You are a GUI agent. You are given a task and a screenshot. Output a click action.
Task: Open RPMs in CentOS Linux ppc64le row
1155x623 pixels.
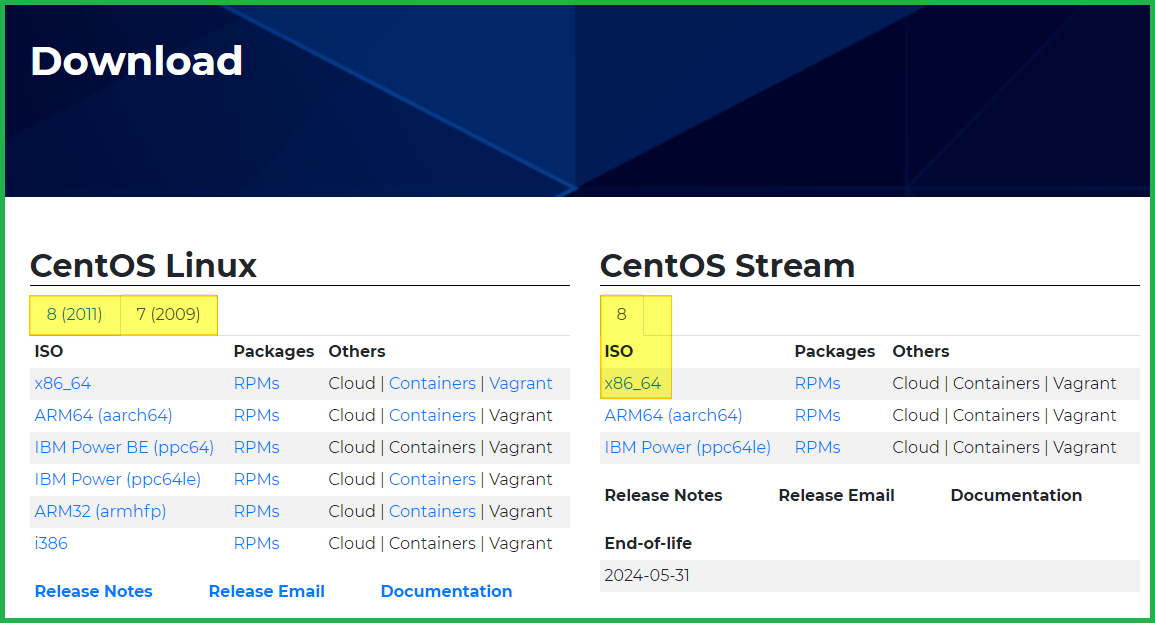256,479
